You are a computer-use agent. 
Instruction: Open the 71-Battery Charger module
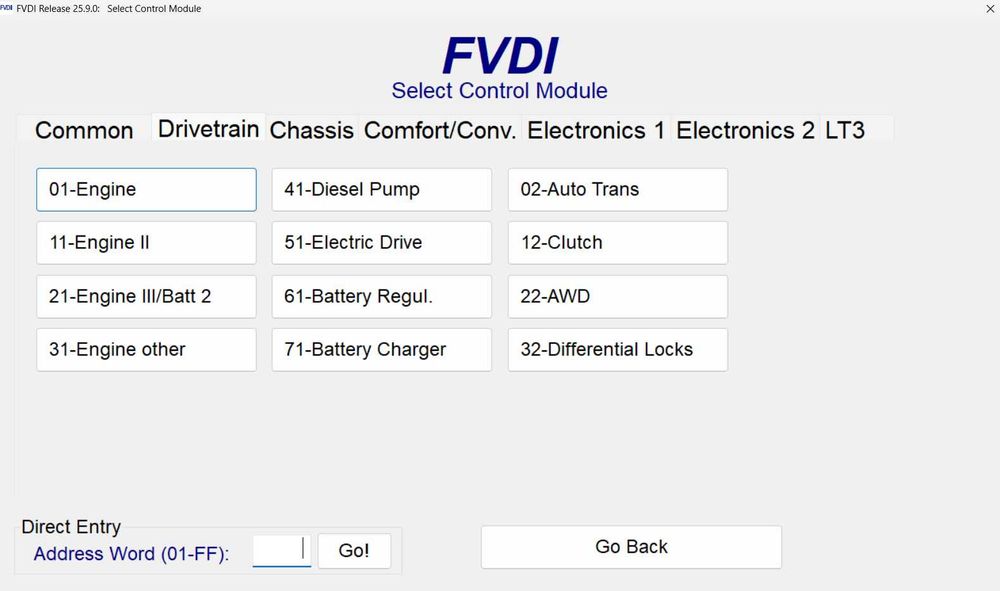point(381,350)
